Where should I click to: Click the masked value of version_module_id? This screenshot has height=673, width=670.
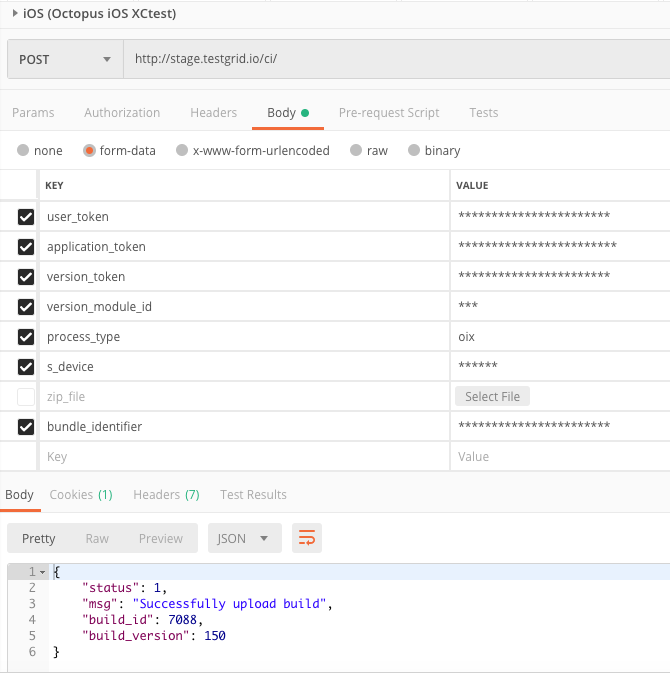click(x=468, y=305)
